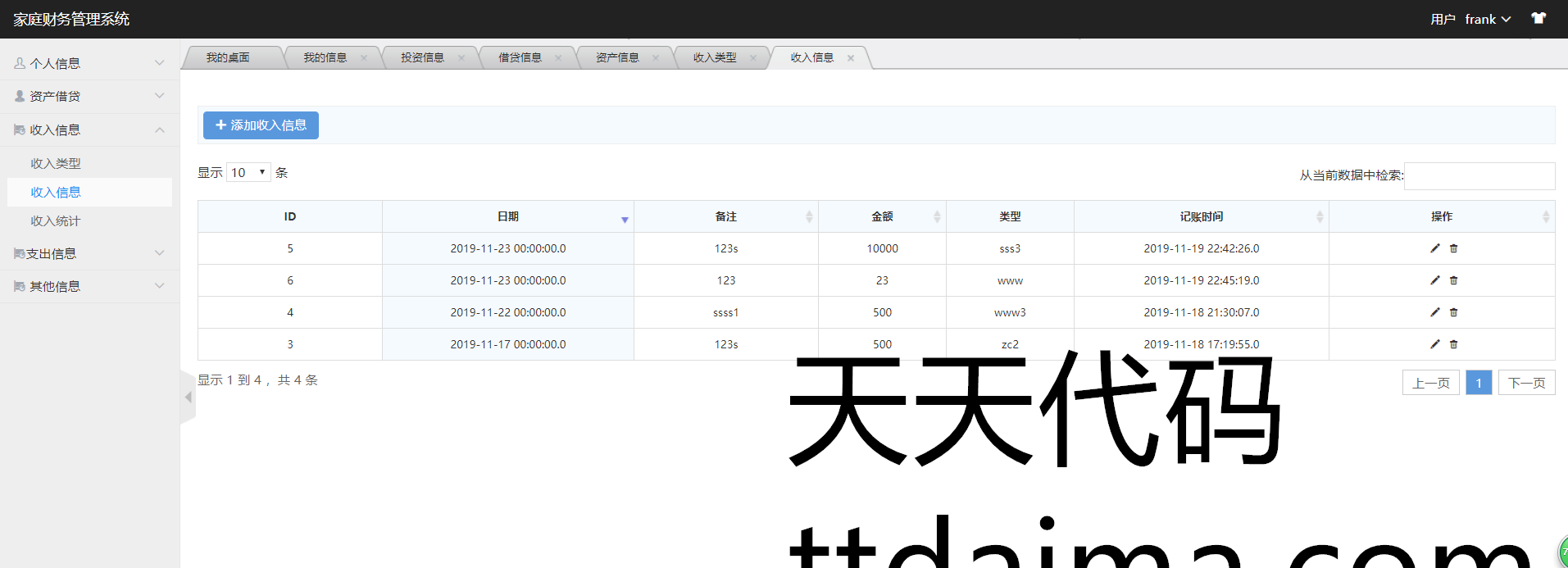This screenshot has height=568, width=1568.
Task: Sort table by 记账时间 column
Action: [x=1201, y=216]
